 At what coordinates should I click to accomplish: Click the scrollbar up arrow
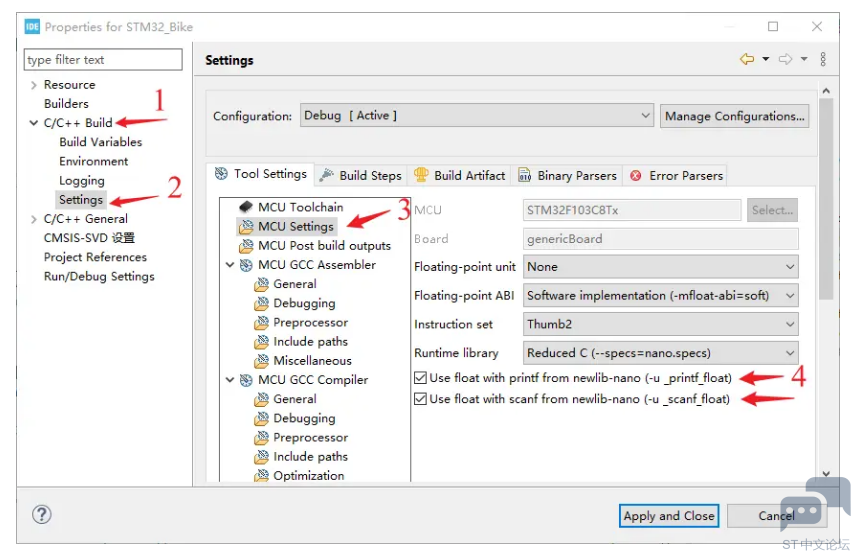pos(826,90)
